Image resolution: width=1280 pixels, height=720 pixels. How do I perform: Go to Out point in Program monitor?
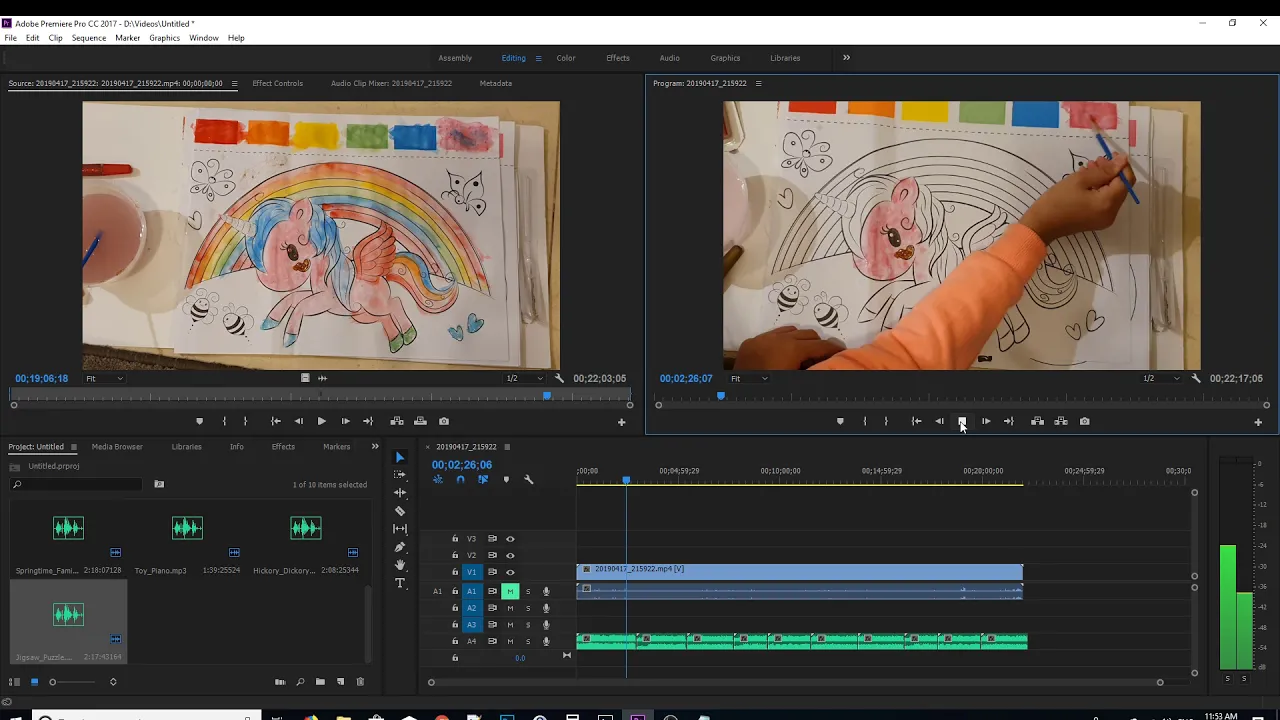(x=1008, y=421)
